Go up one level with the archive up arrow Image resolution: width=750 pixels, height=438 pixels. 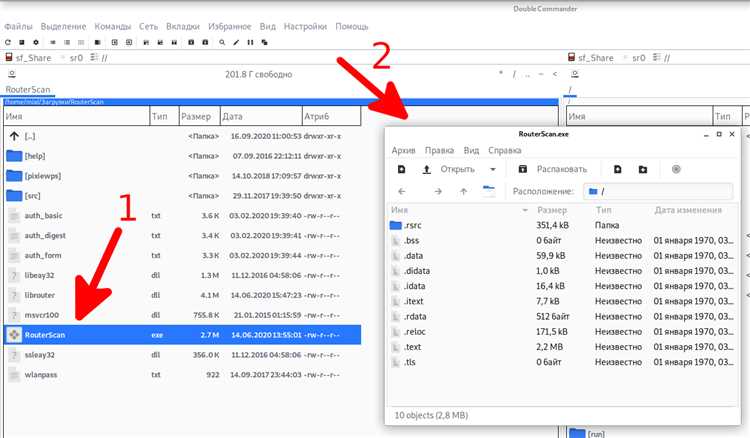[463, 191]
